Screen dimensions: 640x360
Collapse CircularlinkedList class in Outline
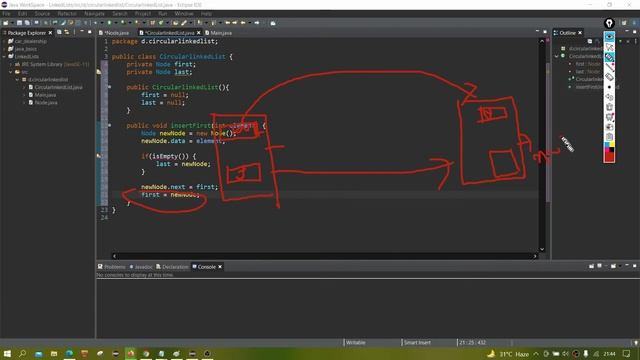click(x=557, y=56)
